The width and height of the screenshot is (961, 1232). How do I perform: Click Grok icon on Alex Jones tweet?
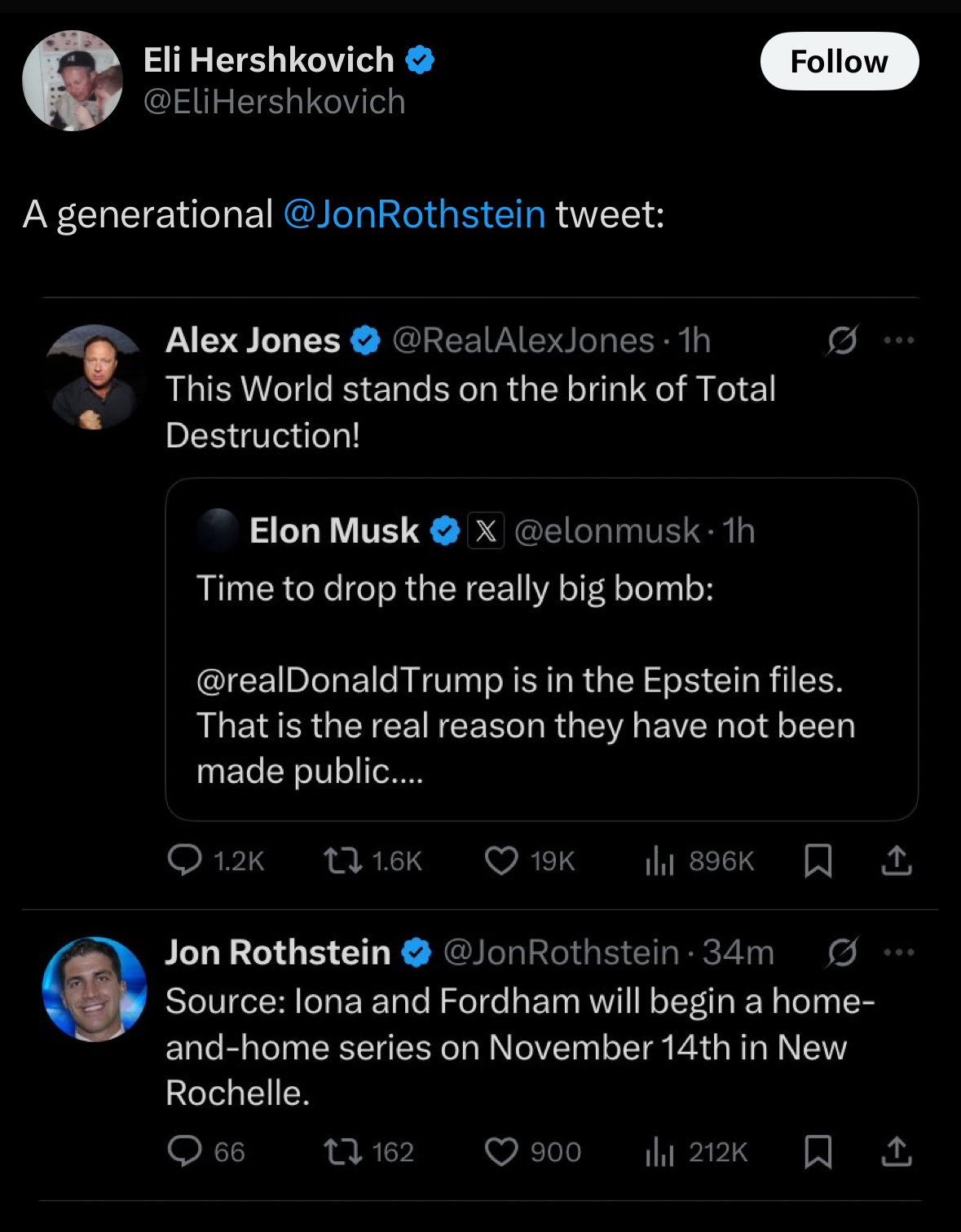click(842, 341)
